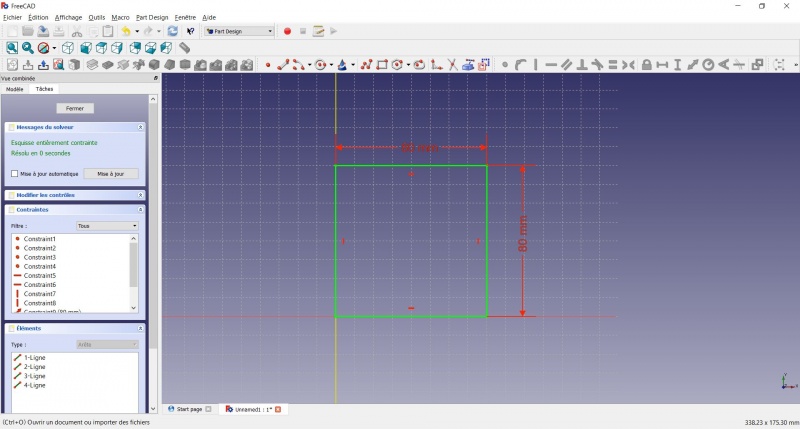Apply the Coincident constraint dot icon
The height and width of the screenshot is (429, 800).
click(x=505, y=65)
